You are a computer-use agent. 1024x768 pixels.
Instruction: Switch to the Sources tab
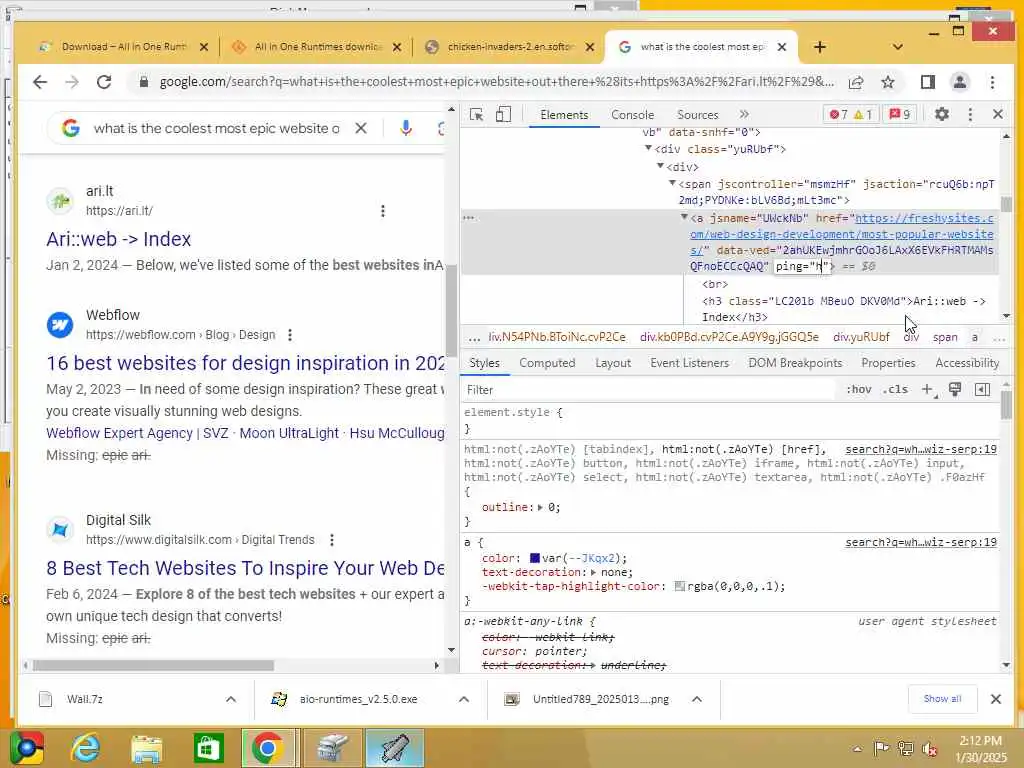tap(697, 115)
